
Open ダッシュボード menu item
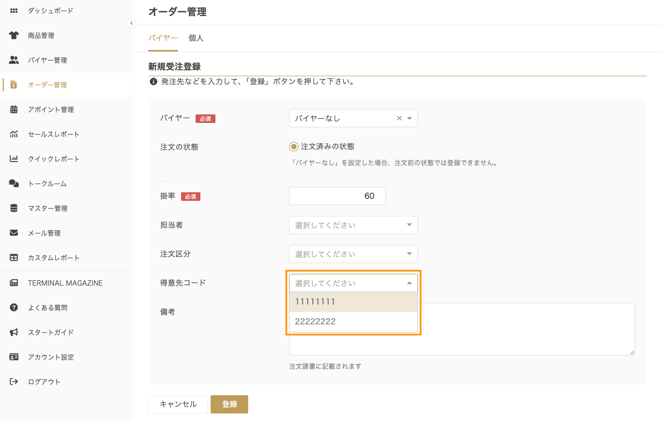click(50, 11)
